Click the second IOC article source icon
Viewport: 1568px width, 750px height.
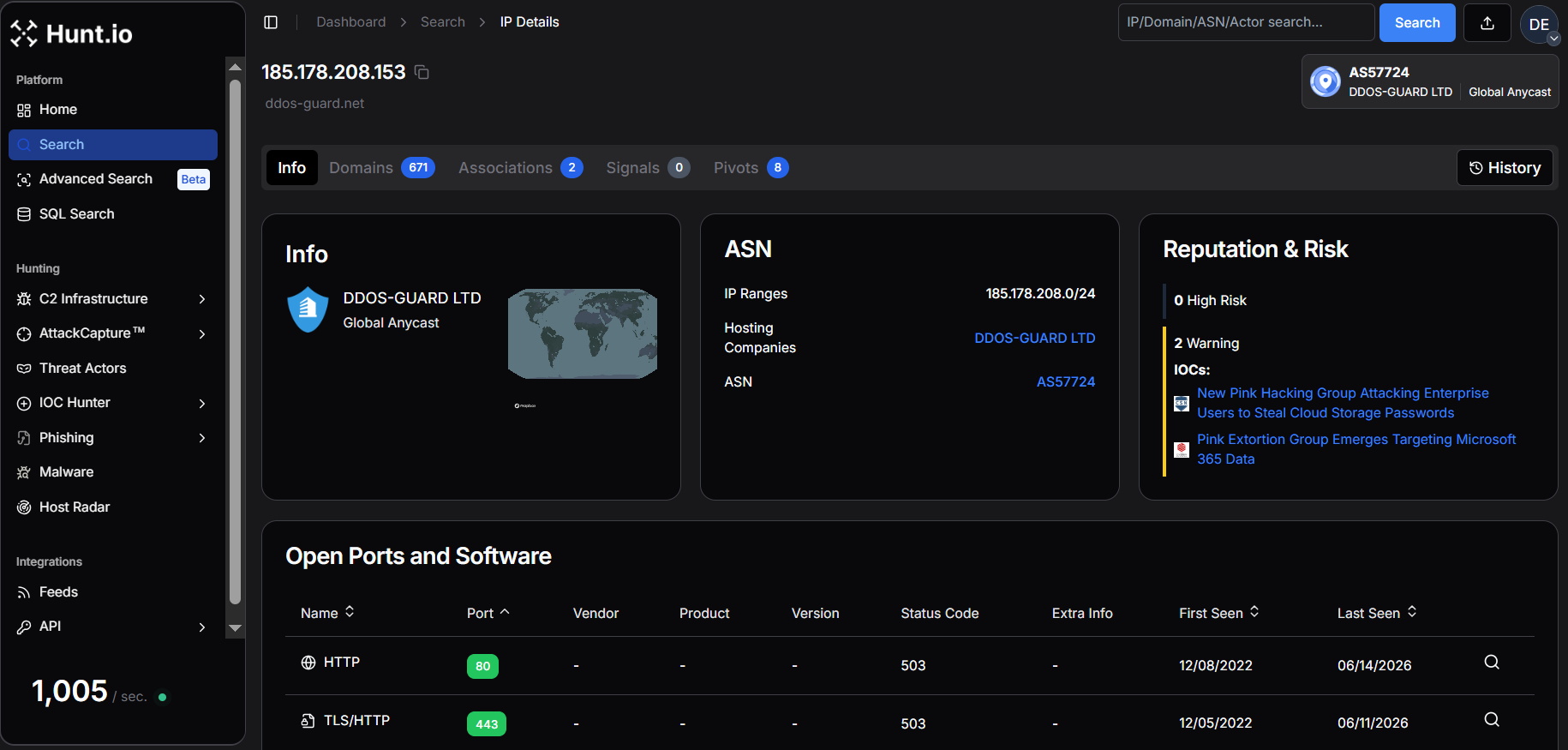[x=1182, y=449]
